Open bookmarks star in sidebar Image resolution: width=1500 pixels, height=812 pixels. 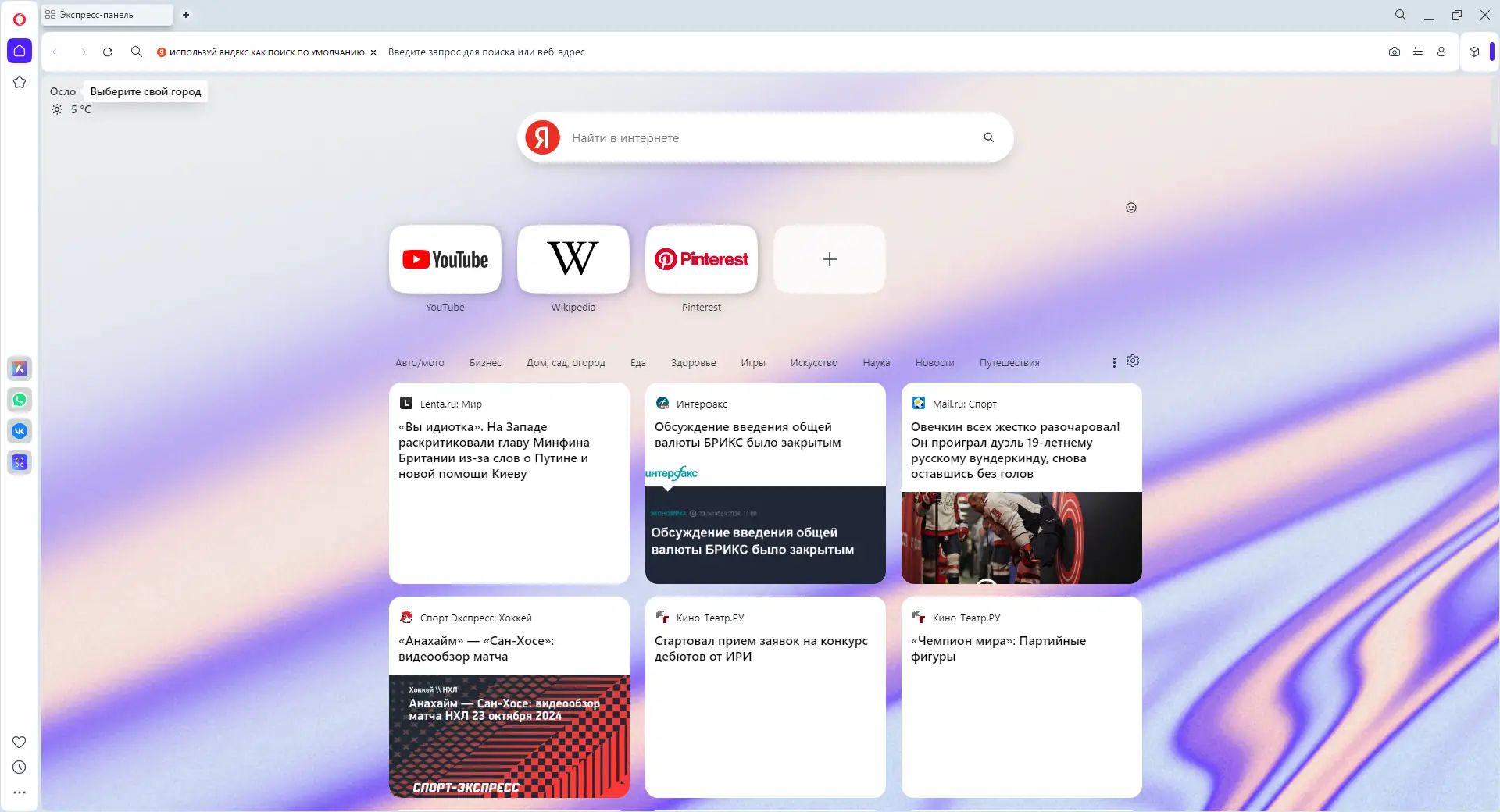[x=20, y=82]
